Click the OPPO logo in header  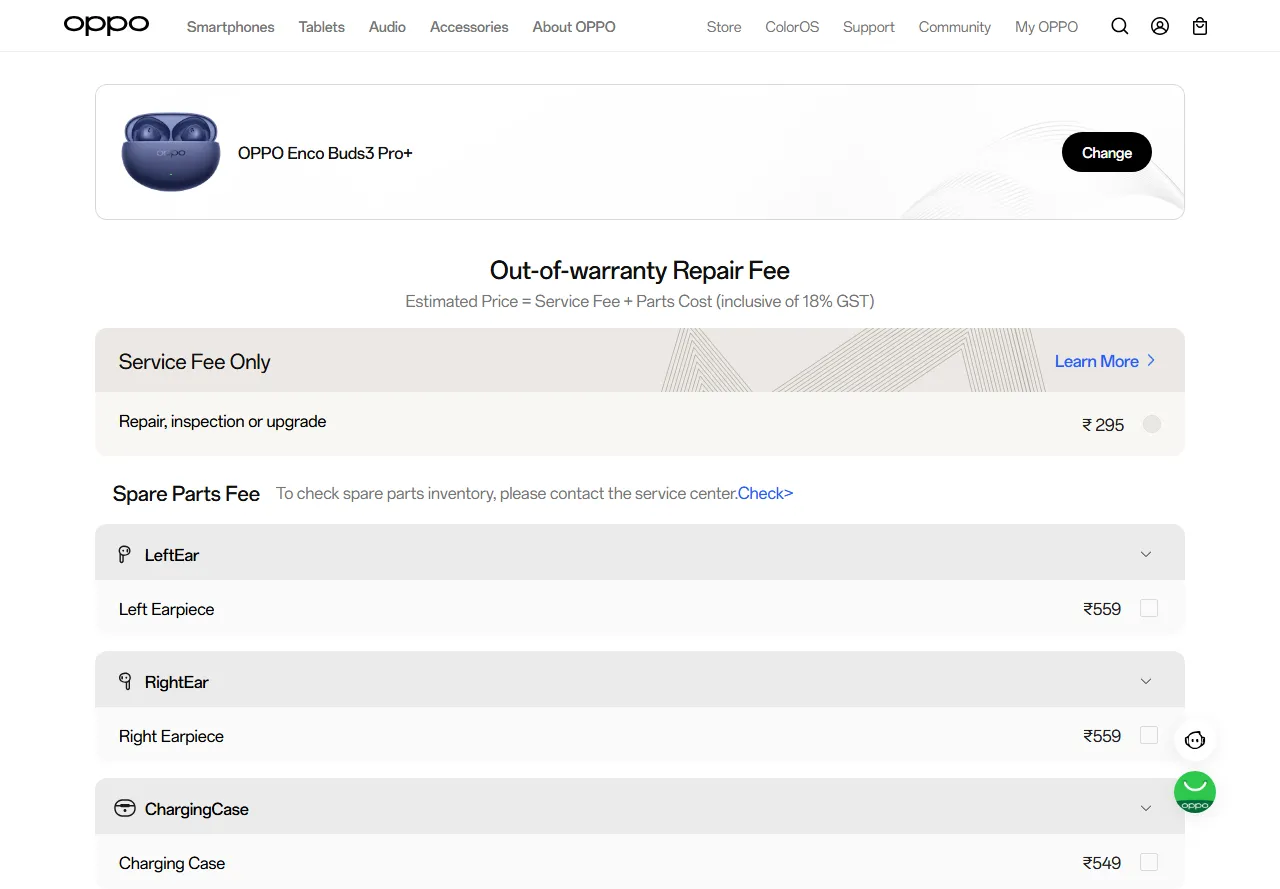[106, 25]
